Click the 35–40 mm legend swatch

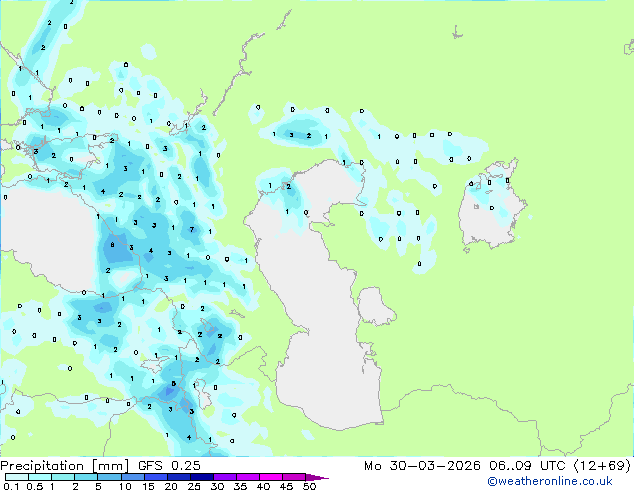coord(247,477)
